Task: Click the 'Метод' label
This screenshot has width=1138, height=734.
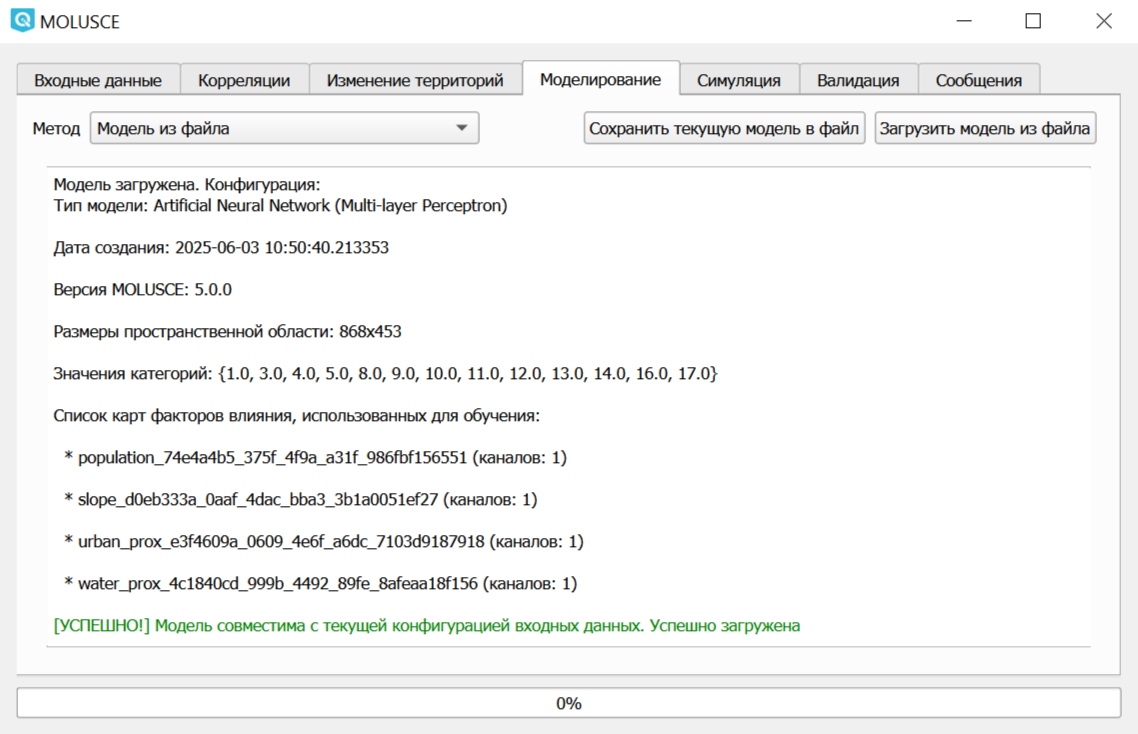Action: [56, 129]
